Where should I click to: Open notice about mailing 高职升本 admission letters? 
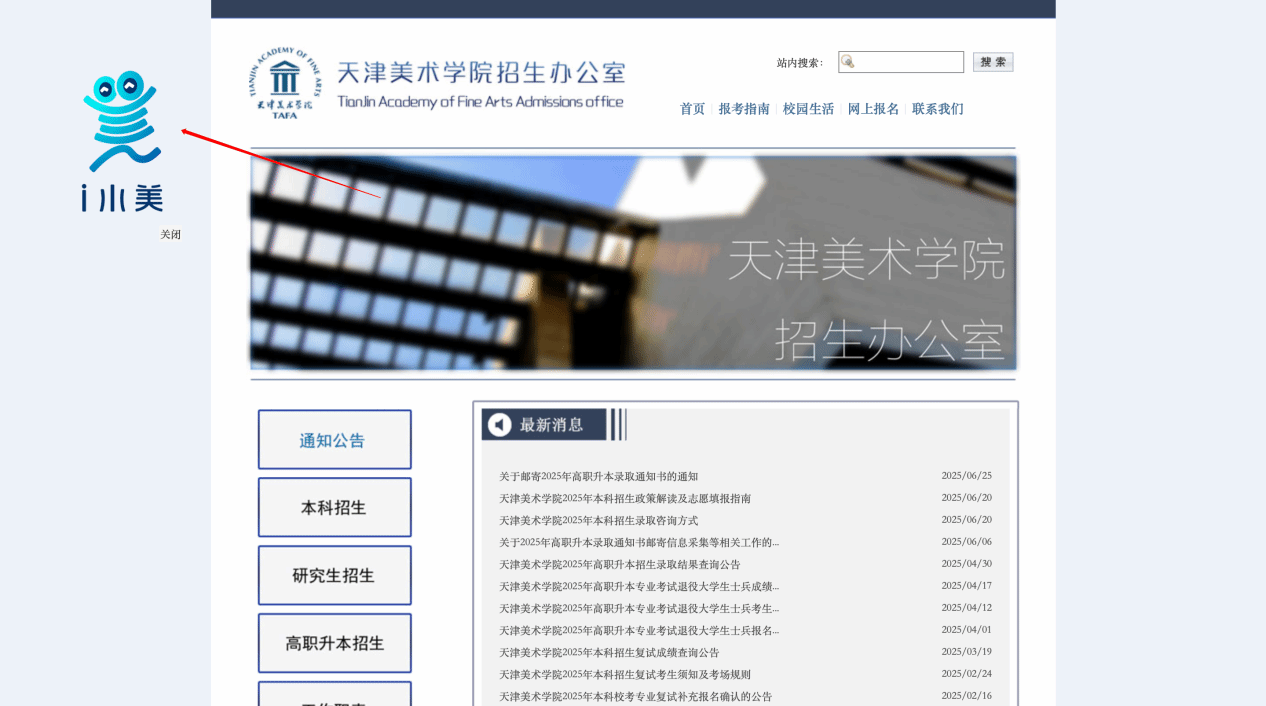(598, 477)
